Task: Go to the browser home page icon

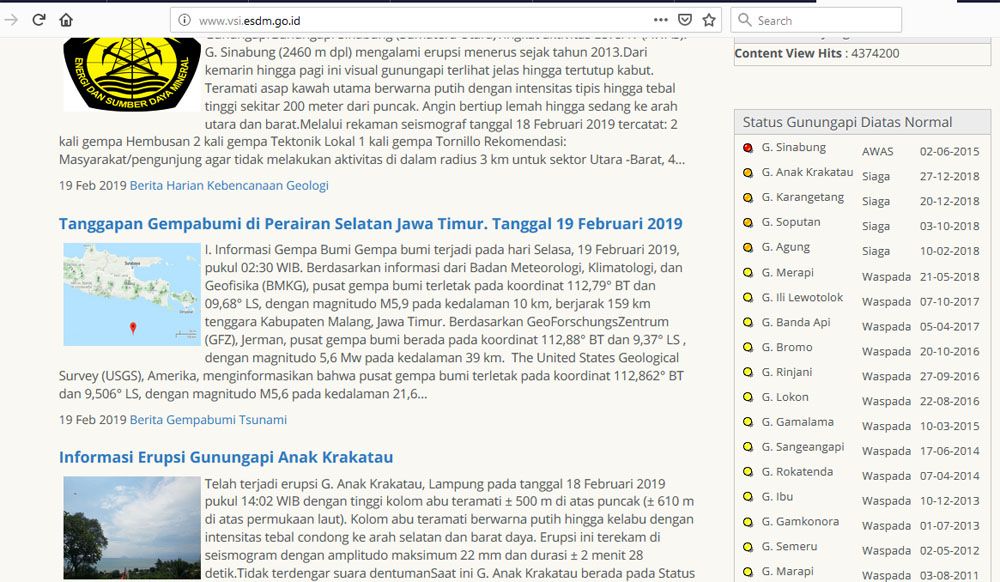Action: [66, 20]
